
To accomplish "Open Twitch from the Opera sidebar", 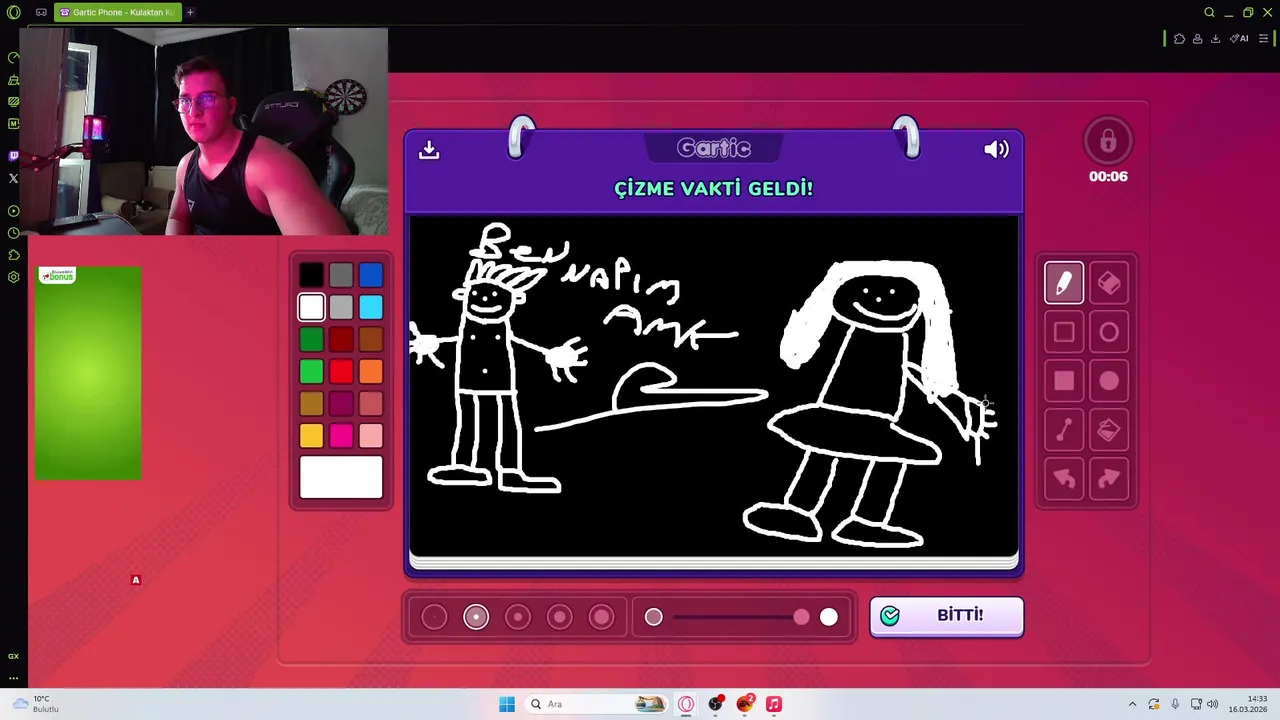I will [x=13, y=156].
